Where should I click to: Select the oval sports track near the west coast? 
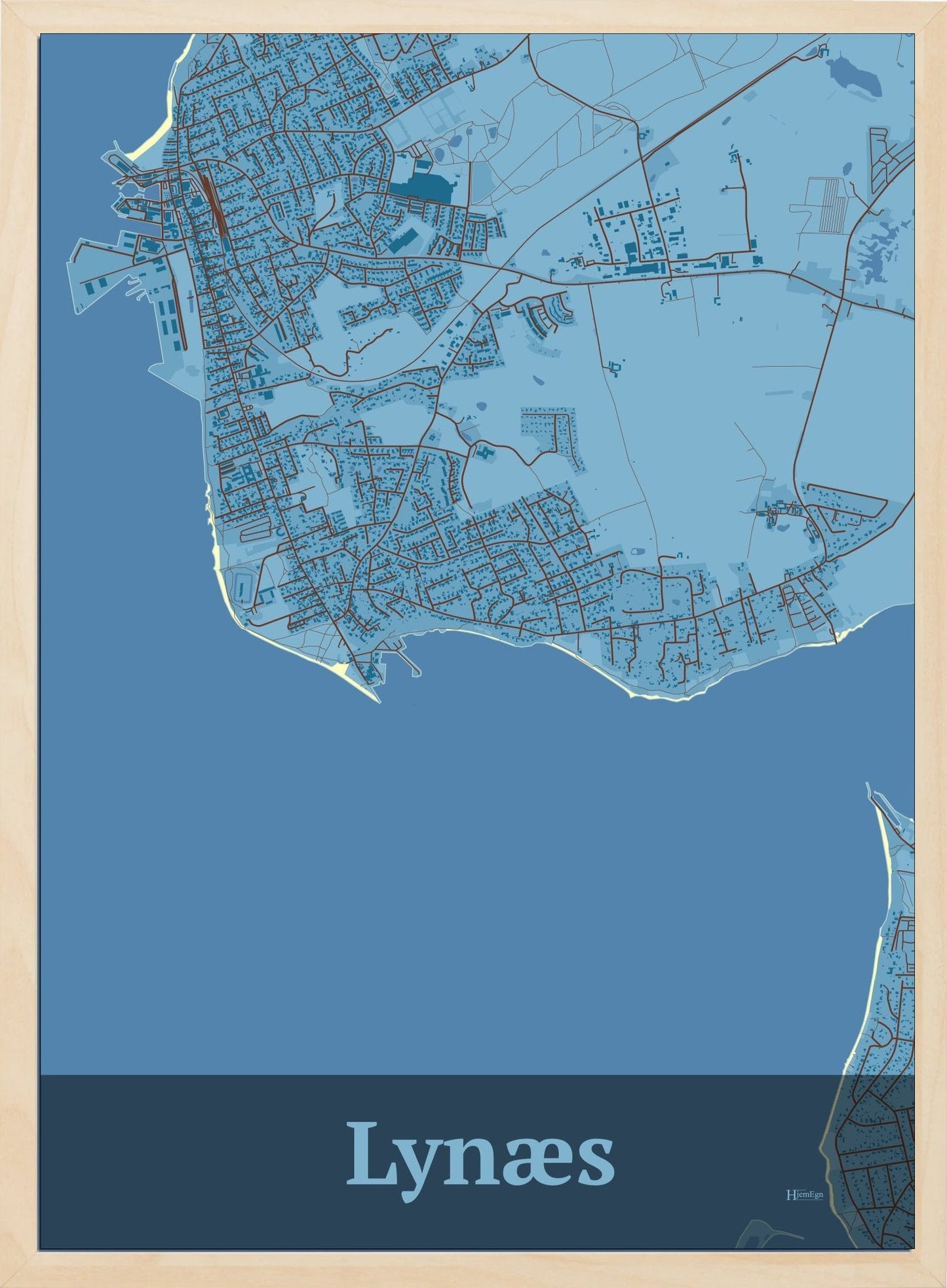[244, 582]
